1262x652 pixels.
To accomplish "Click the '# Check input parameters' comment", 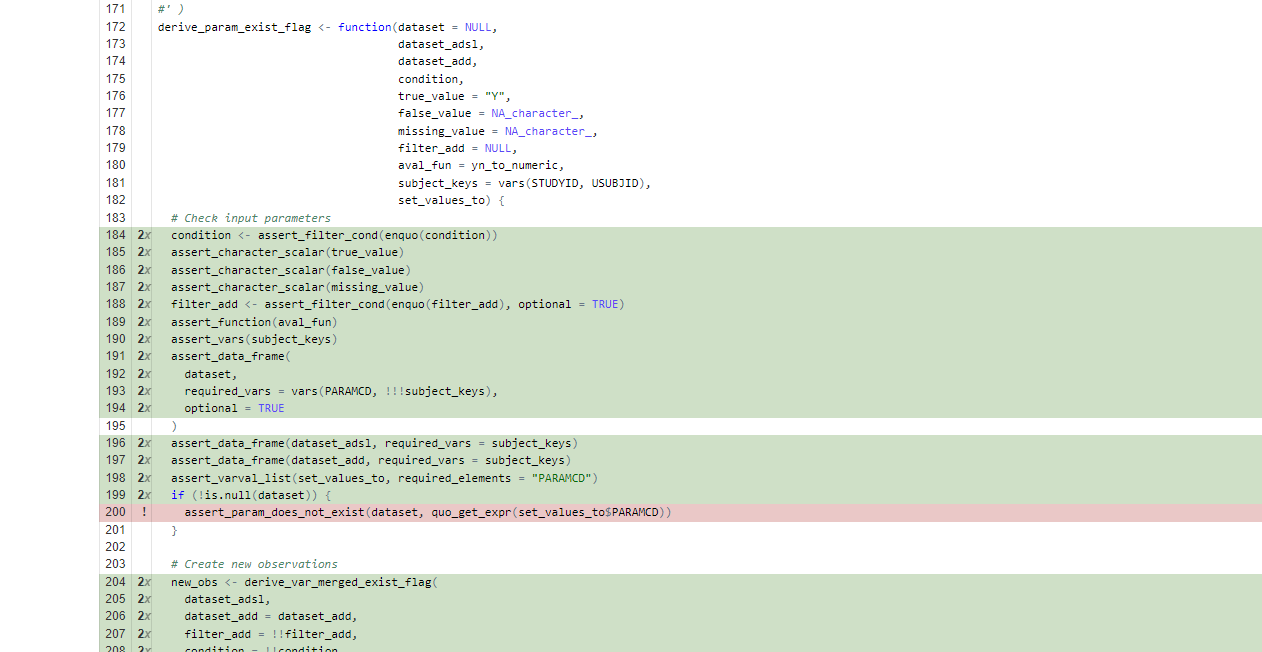I will [251, 218].
